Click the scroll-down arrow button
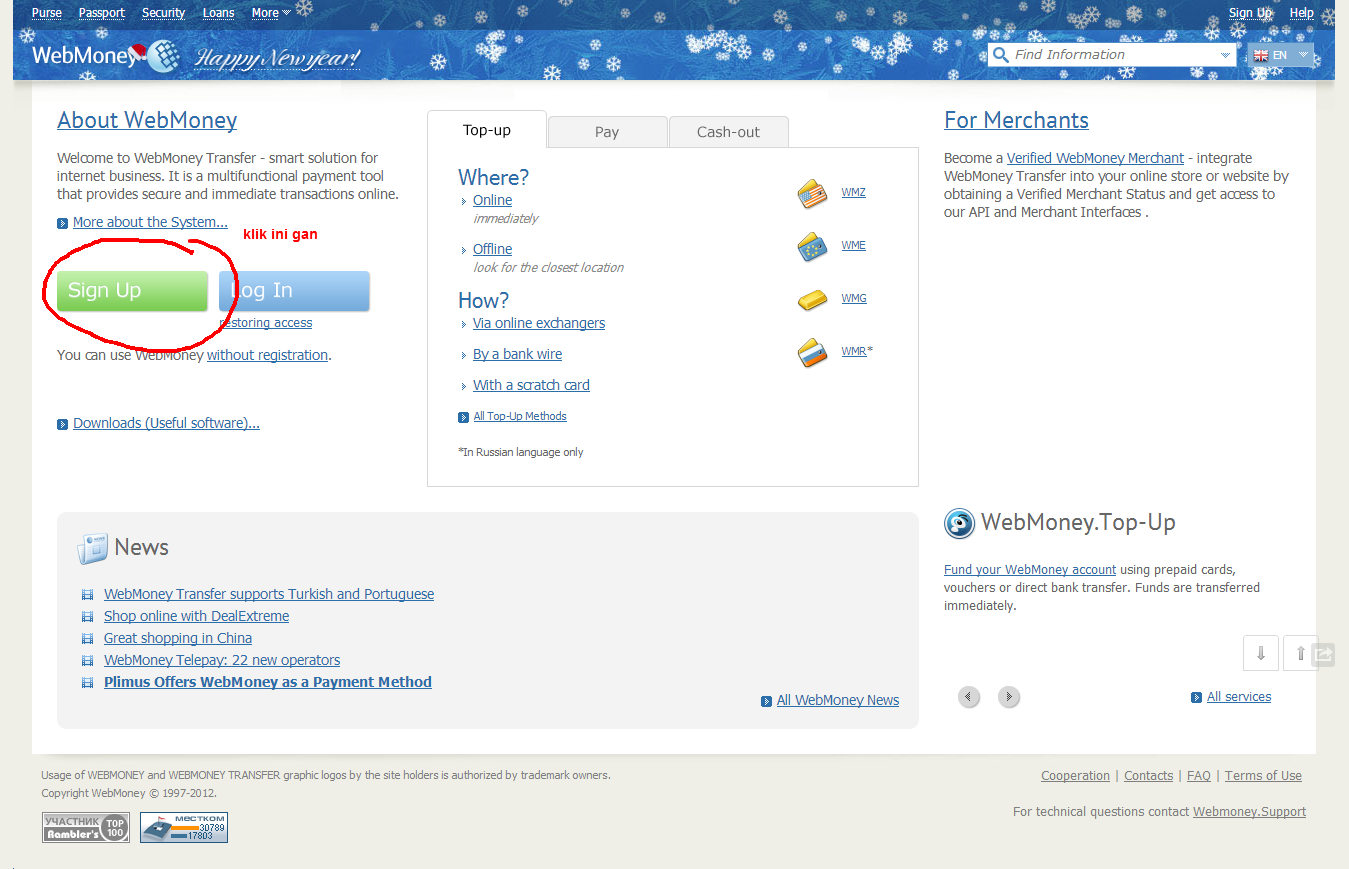1349x869 pixels. tap(1261, 653)
